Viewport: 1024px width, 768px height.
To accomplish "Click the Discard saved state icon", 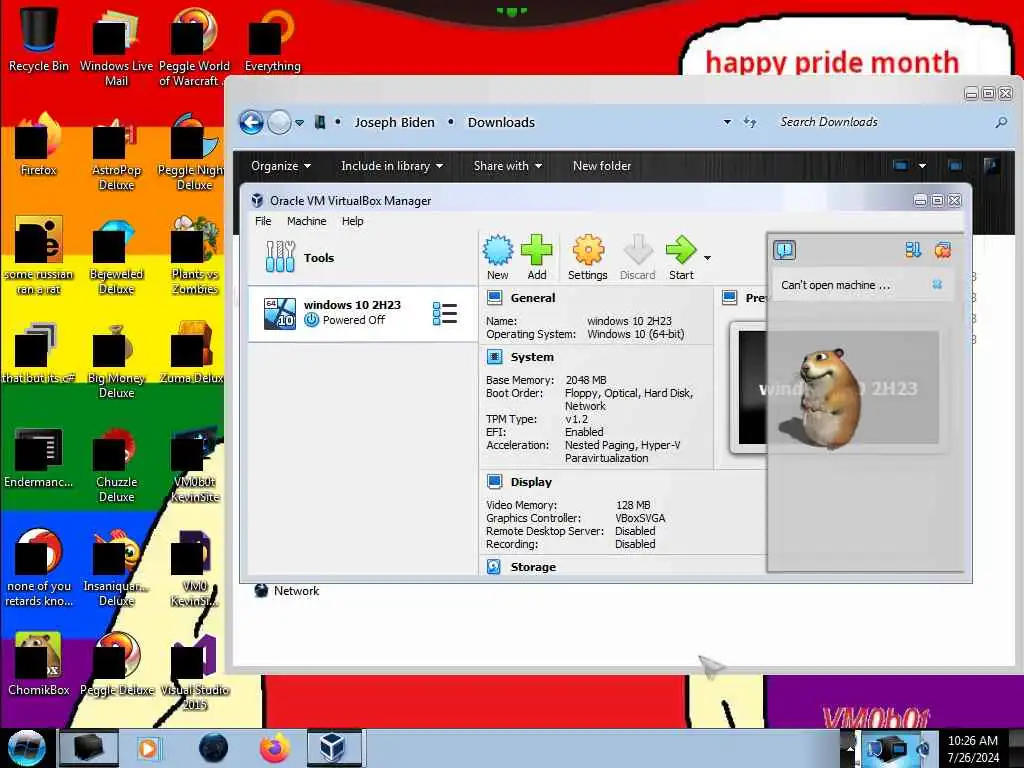I will pyautogui.click(x=637, y=257).
